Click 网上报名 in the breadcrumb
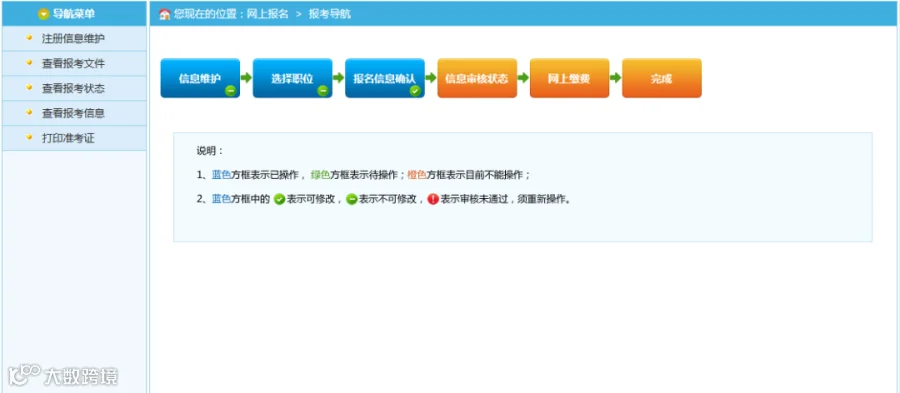 coord(267,14)
